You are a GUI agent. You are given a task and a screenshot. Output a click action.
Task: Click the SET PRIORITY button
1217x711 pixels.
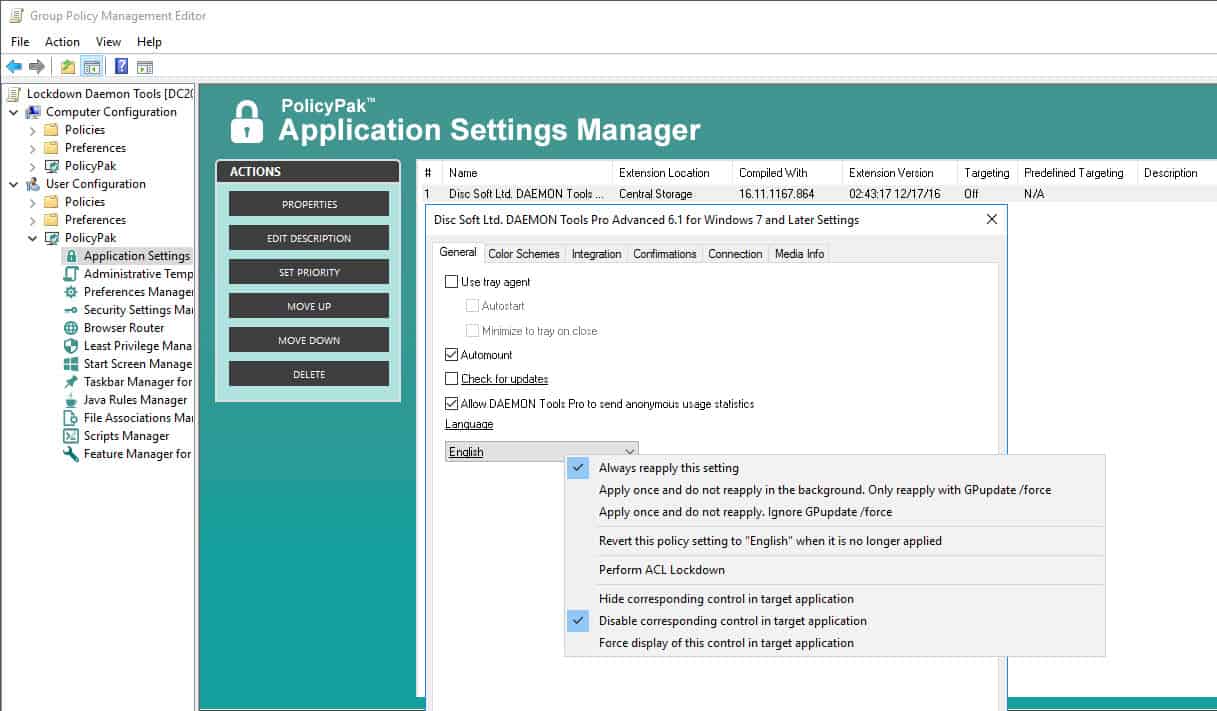309,272
